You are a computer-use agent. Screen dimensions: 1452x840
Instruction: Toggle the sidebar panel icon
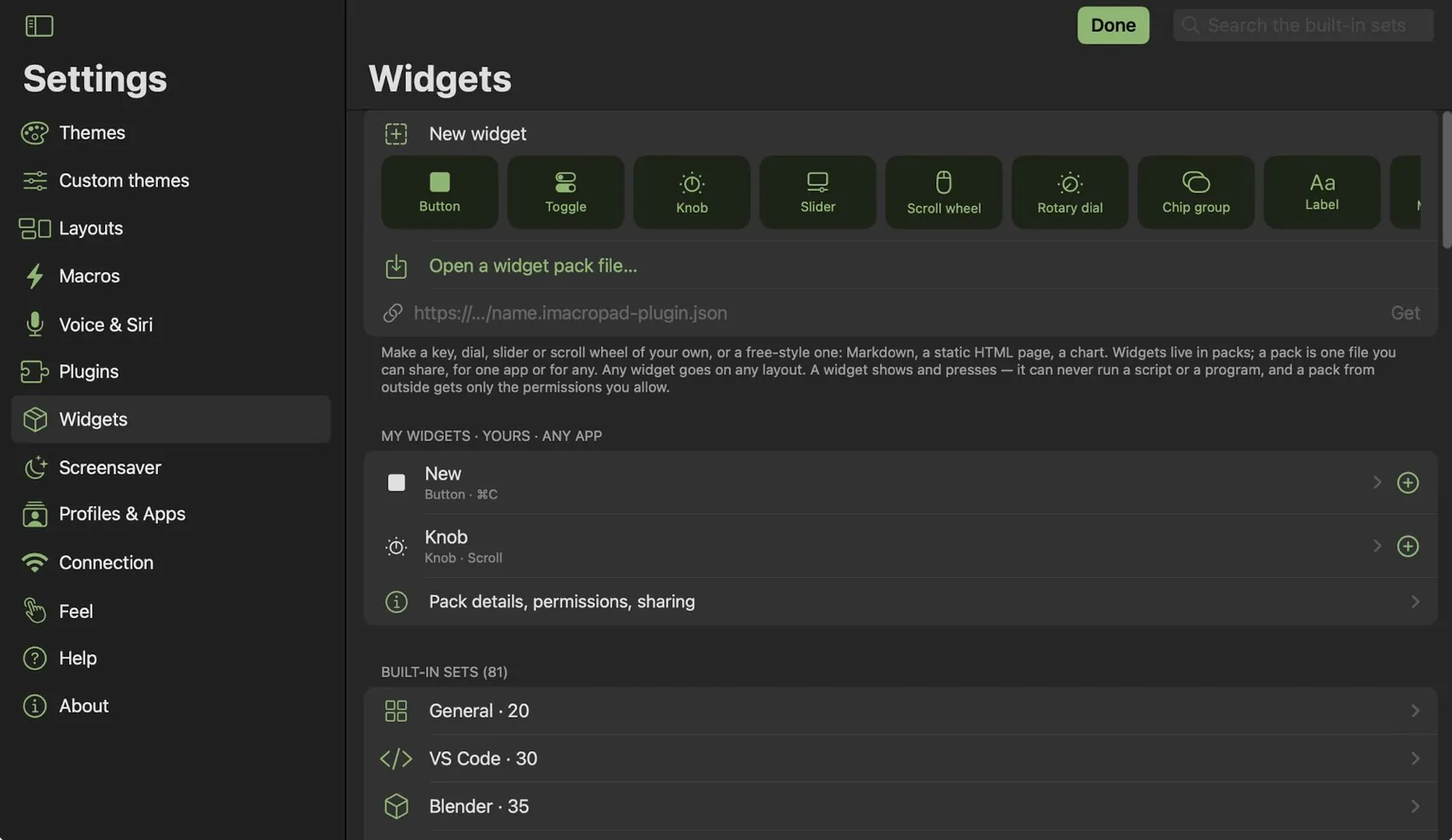coord(39,26)
